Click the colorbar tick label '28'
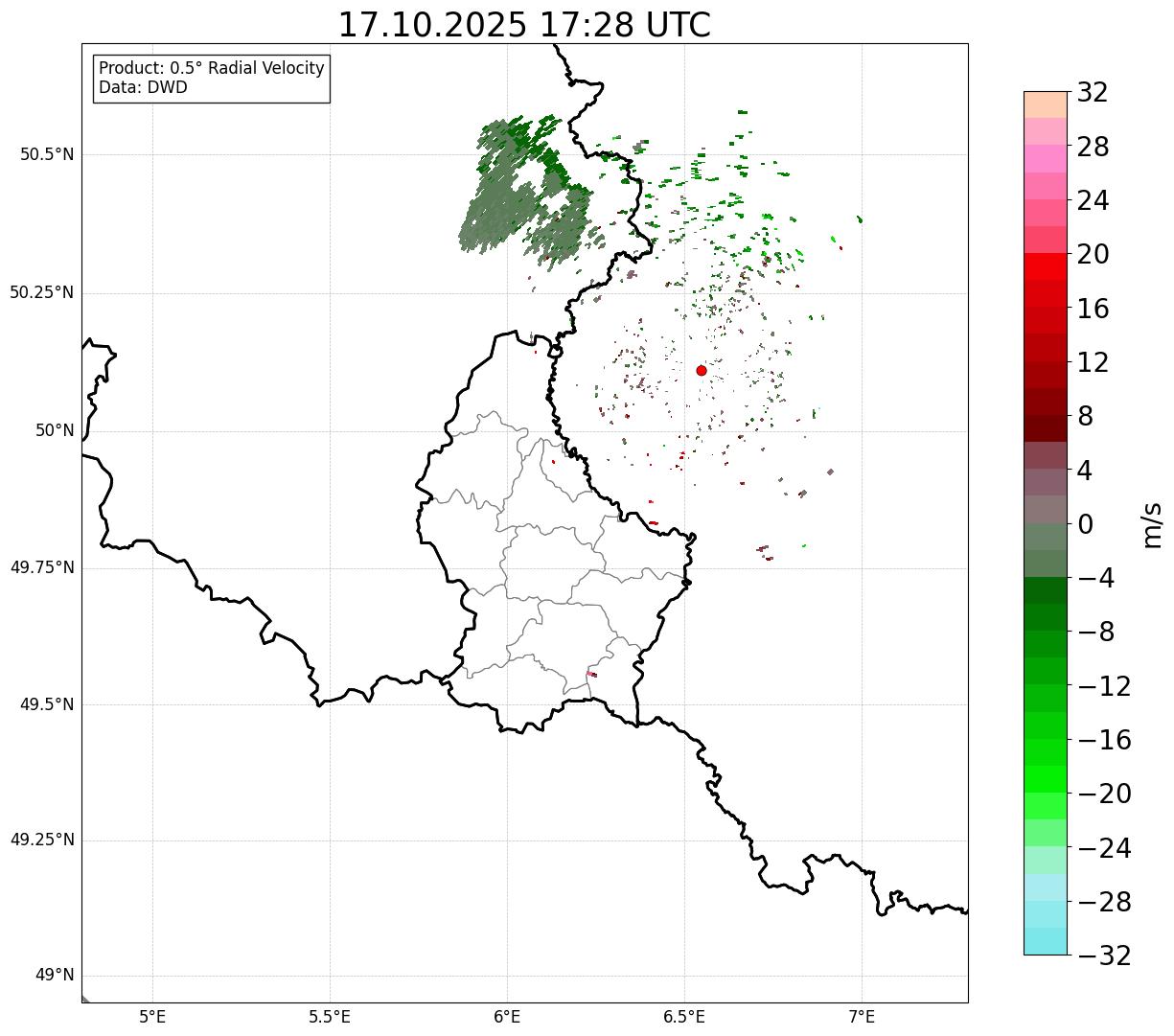1174x1036 pixels. [x=1093, y=148]
